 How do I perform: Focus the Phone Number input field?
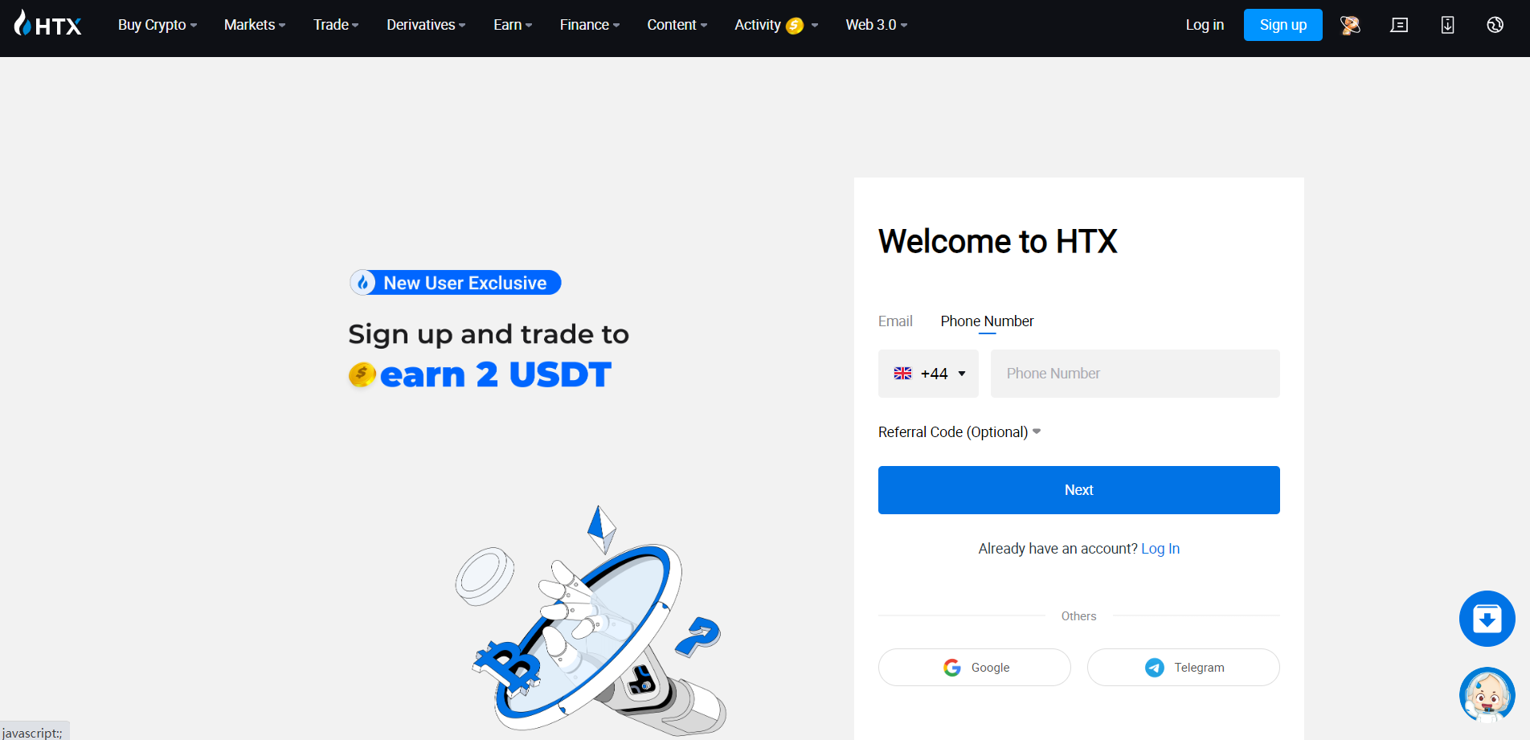point(1135,373)
